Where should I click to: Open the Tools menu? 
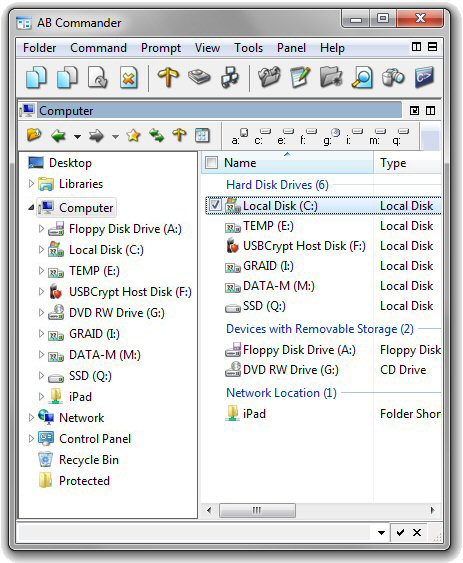click(249, 48)
